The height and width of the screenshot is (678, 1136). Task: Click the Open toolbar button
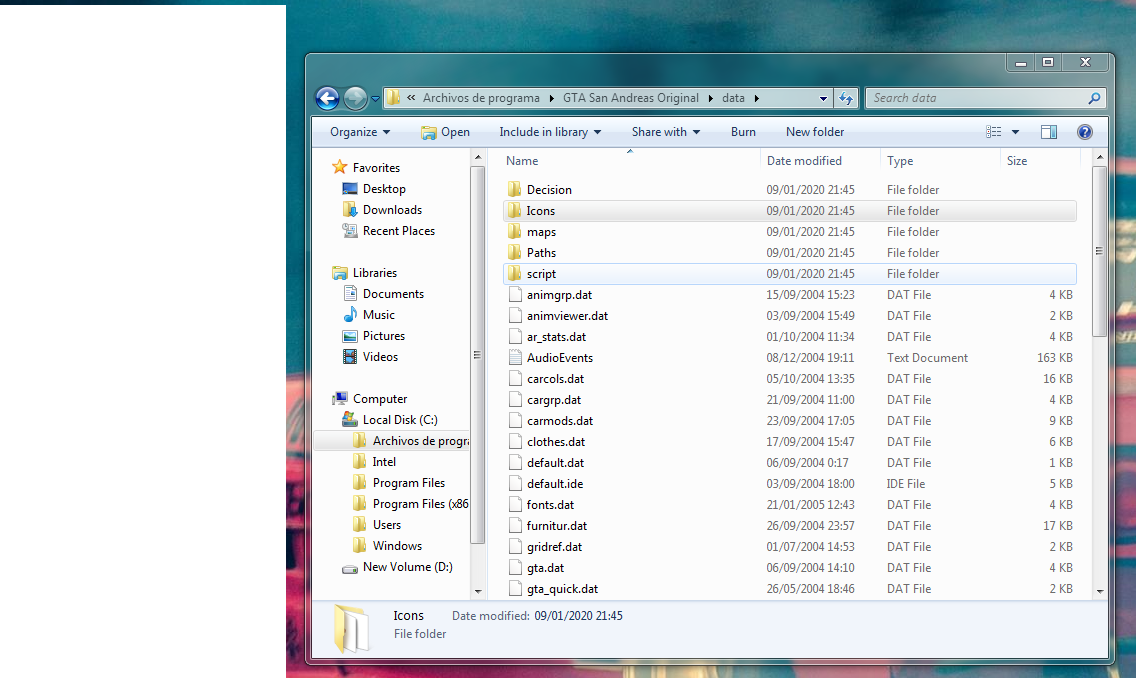click(446, 132)
